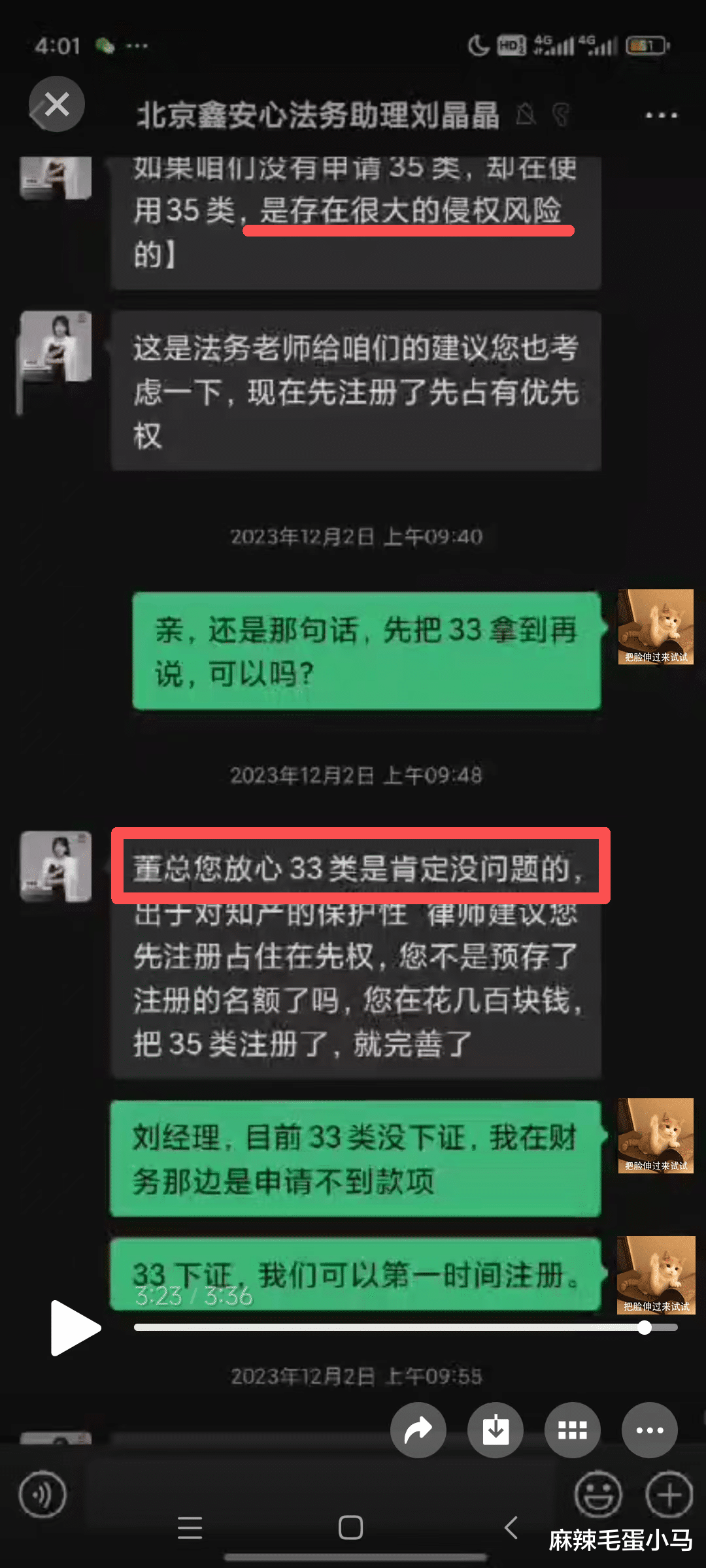
Task: Open the three-dot menu in chat header
Action: tap(661, 116)
